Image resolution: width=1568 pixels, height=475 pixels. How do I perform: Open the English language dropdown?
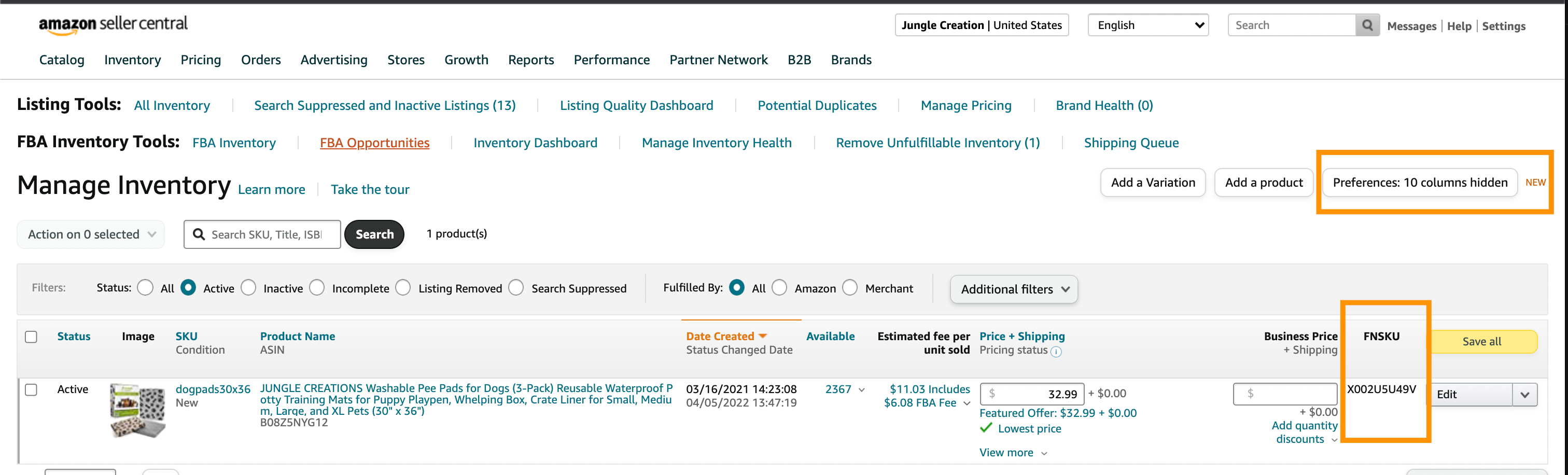(1148, 25)
